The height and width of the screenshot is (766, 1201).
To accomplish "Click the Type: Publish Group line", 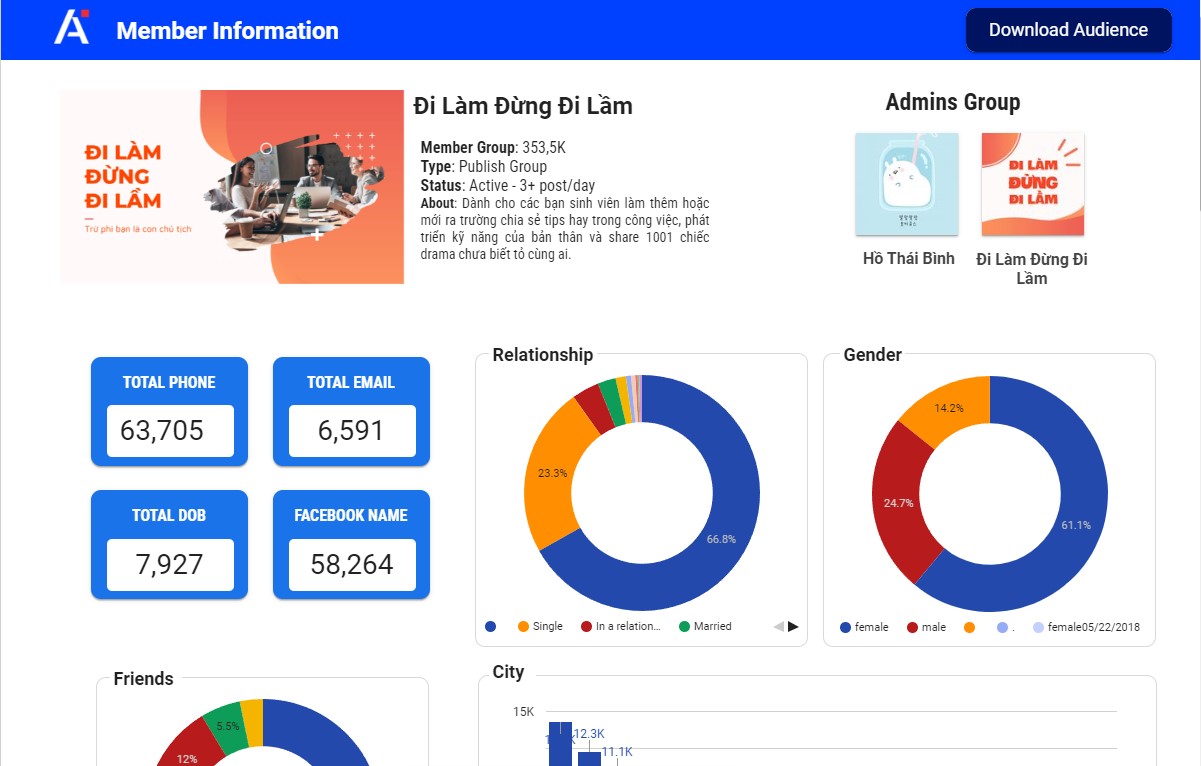I will tap(484, 166).
